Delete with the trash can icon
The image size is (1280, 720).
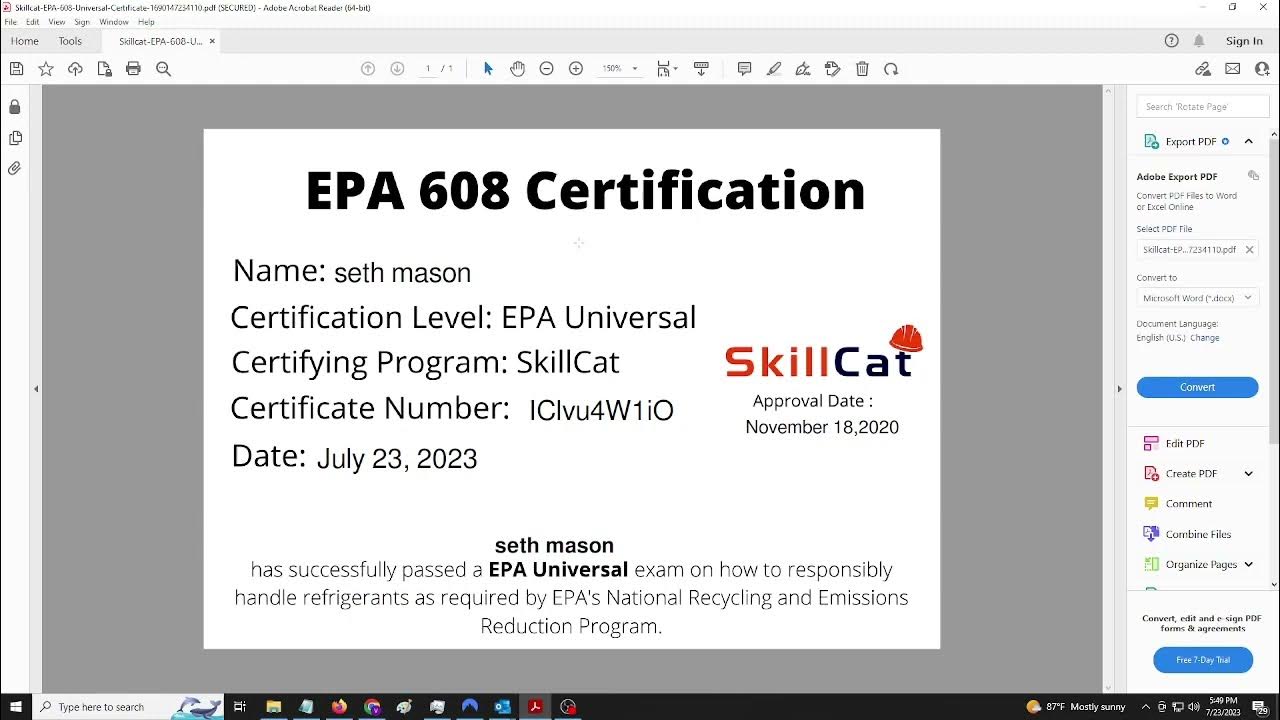(x=862, y=69)
